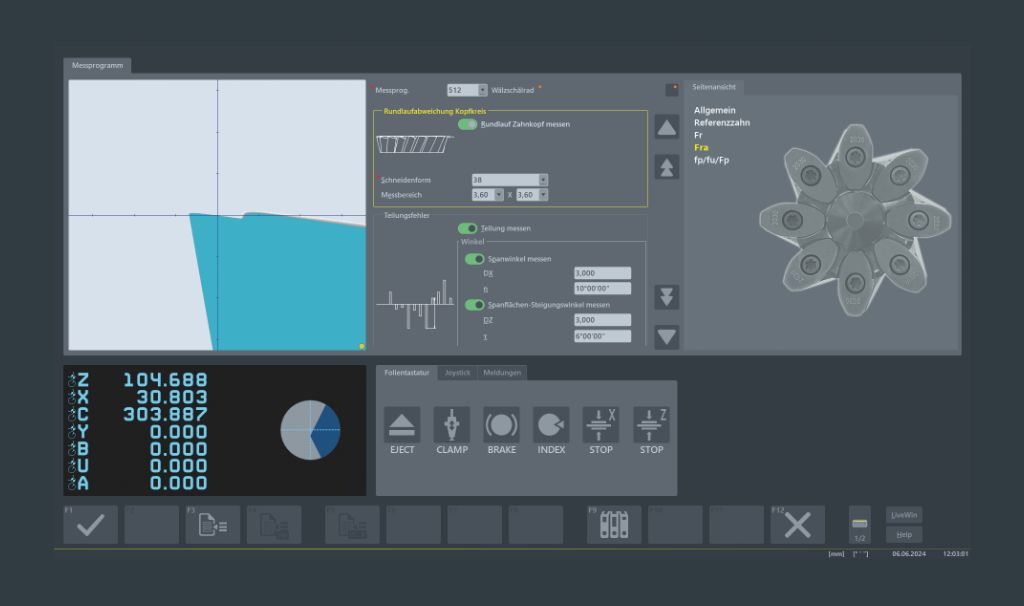
Task: Click the DX value input field
Action: point(602,273)
